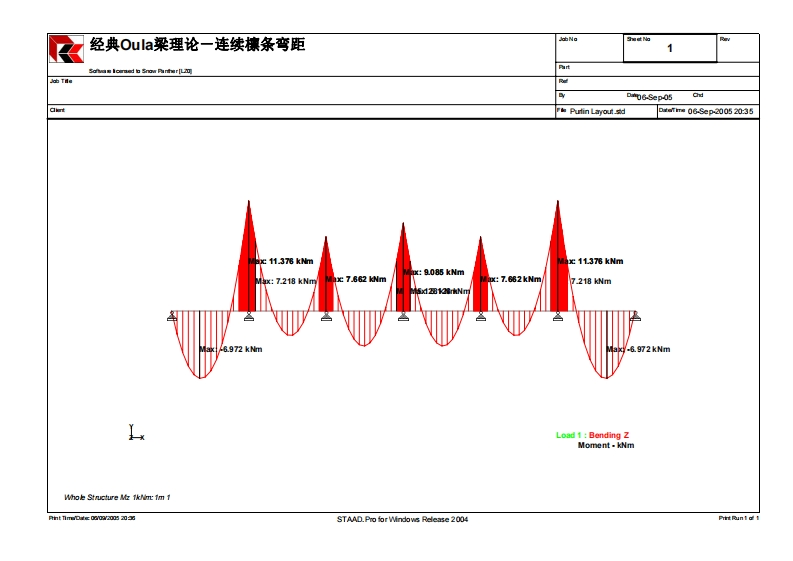
Task: Click the red STAAD logo in header
Action: tap(67, 48)
